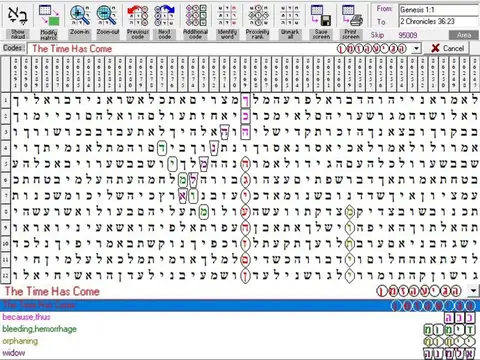Open the Modify matrix tool

click(x=49, y=16)
